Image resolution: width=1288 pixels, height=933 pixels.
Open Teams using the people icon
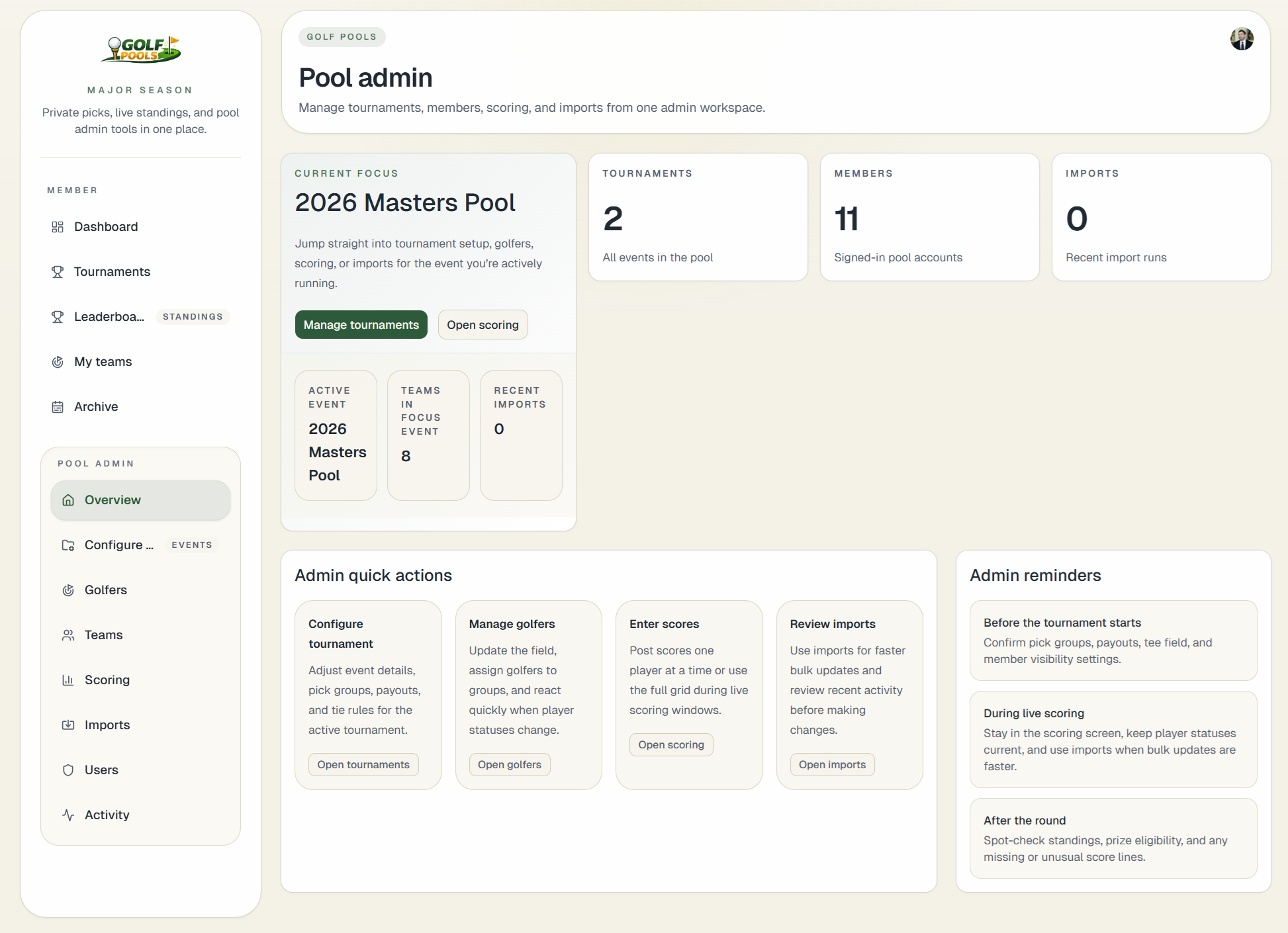click(68, 635)
